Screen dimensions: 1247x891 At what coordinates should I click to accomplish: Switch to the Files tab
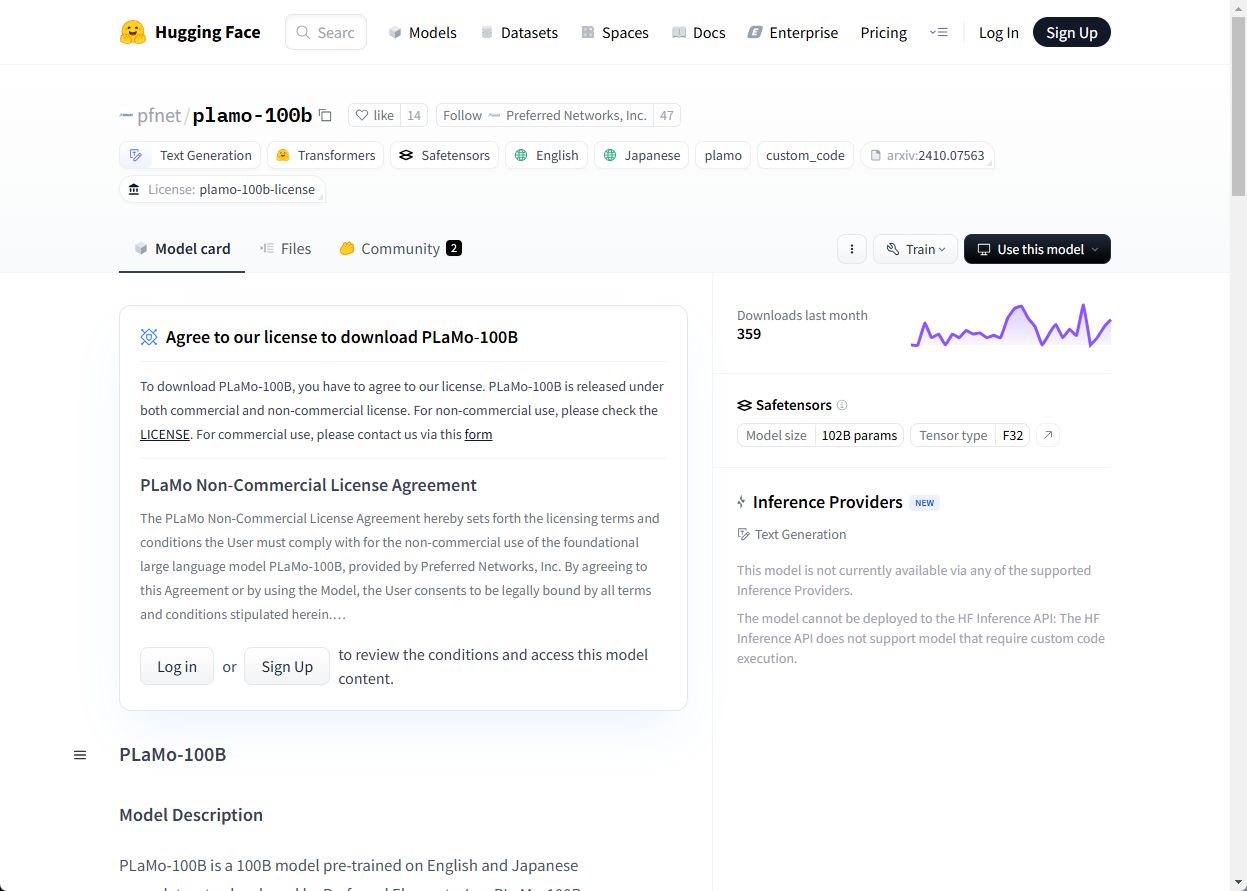coord(285,248)
